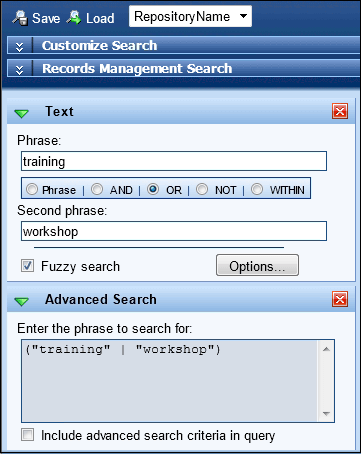The width and height of the screenshot is (361, 454).
Task: Expand the Customize Search chevron
Action: click(x=19, y=46)
